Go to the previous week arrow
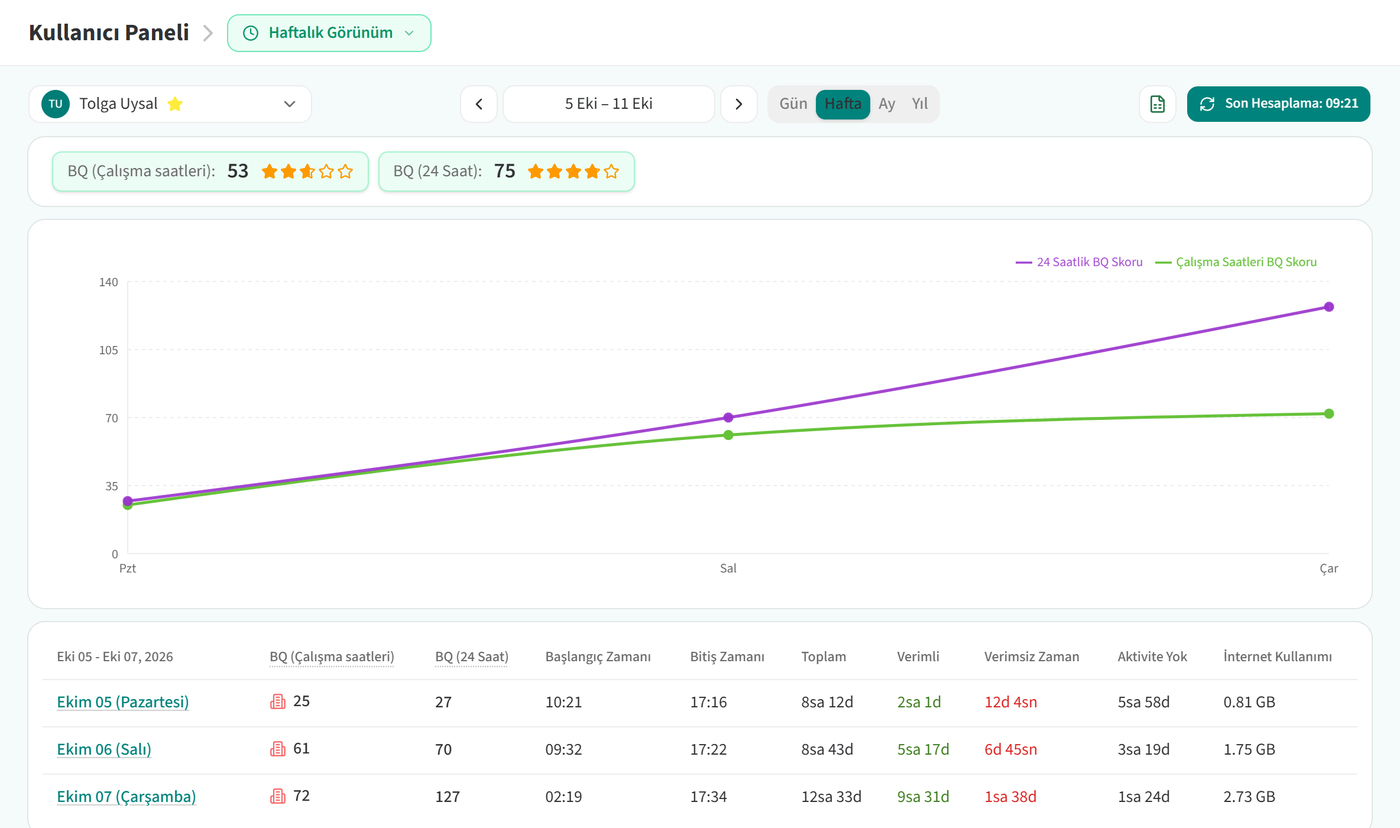1400x828 pixels. tap(479, 104)
